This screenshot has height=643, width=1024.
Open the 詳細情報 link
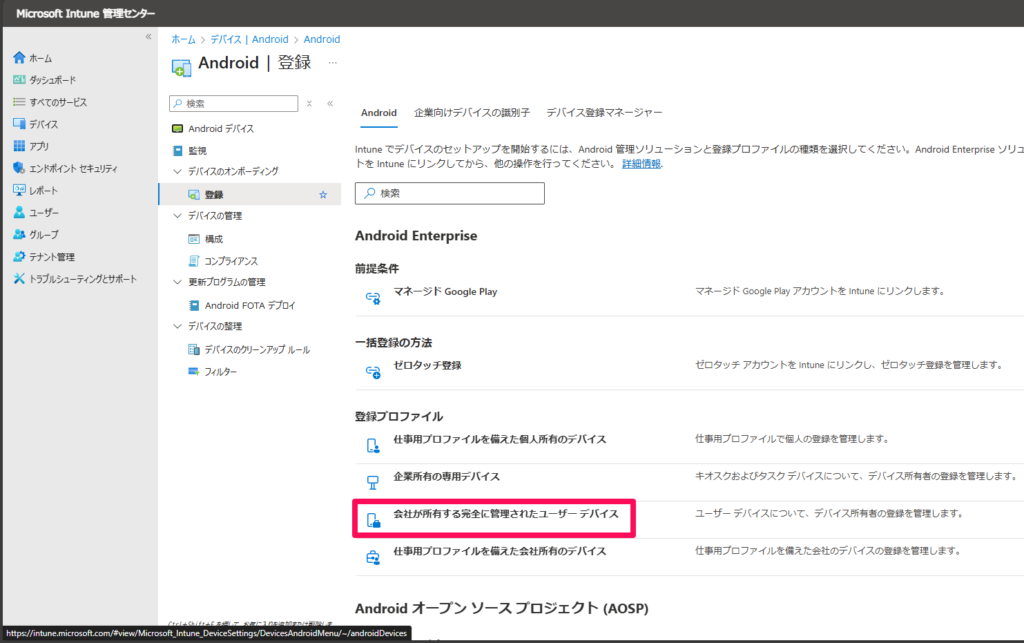pyautogui.click(x=641, y=164)
